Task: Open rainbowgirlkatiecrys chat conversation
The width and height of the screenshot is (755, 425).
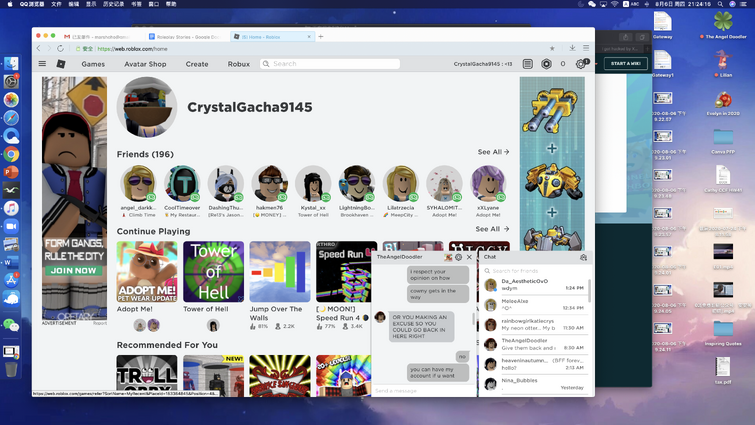Action: tap(535, 324)
